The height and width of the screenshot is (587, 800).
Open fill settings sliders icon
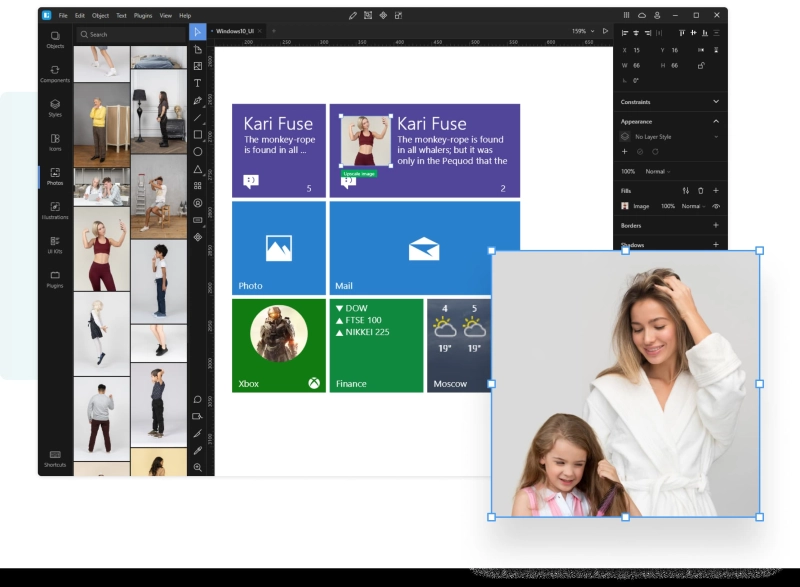coord(686,191)
